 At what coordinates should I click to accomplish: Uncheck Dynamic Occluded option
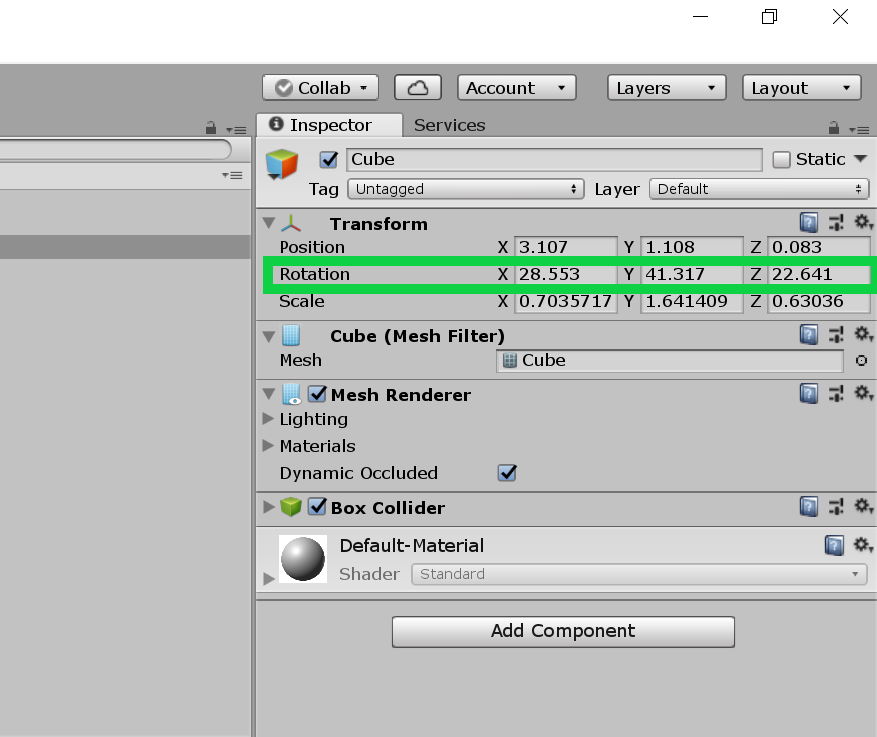[x=507, y=473]
